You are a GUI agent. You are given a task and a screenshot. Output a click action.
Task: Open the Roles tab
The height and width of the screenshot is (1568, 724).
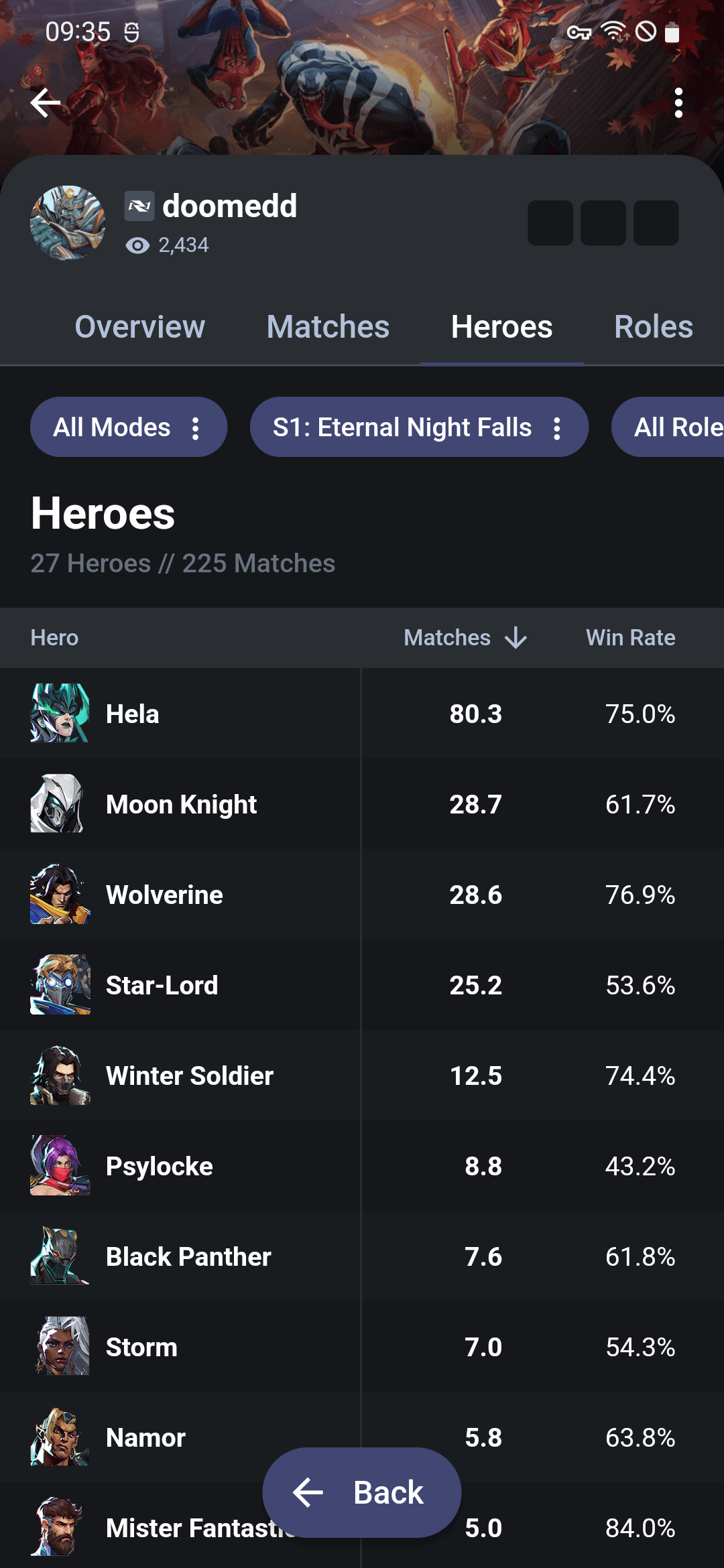(653, 326)
